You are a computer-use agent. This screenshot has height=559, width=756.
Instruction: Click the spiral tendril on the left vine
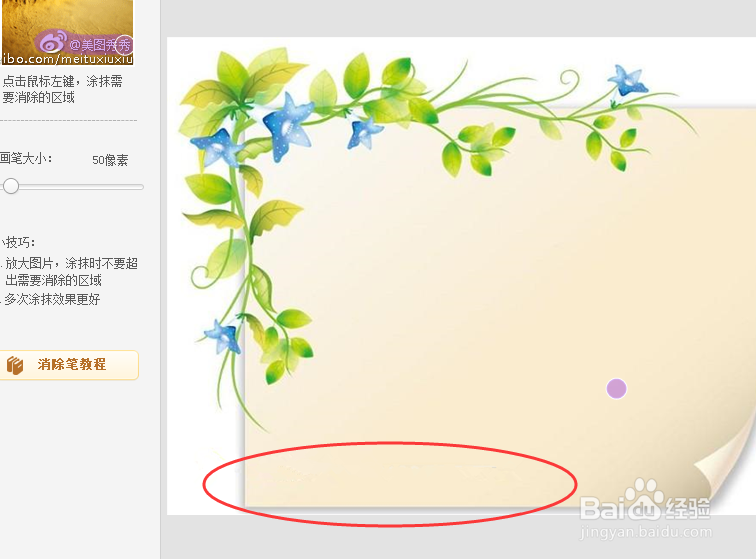pos(201,277)
